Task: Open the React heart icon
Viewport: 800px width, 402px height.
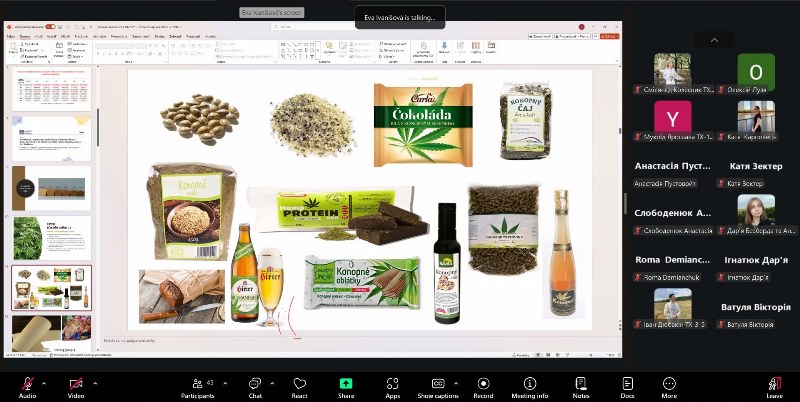Action: coord(299,384)
